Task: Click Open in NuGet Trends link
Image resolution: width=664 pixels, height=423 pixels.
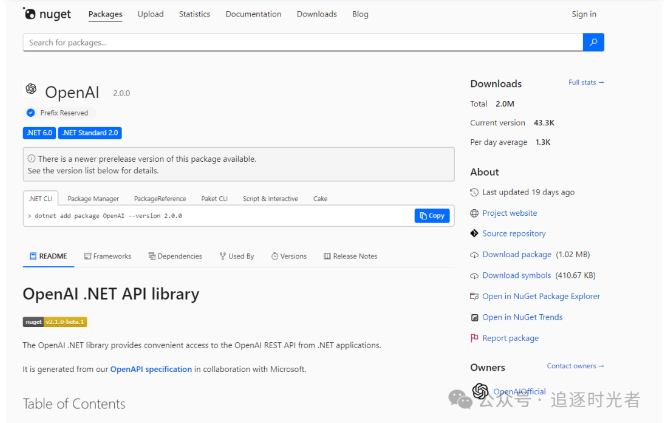Action: (523, 317)
